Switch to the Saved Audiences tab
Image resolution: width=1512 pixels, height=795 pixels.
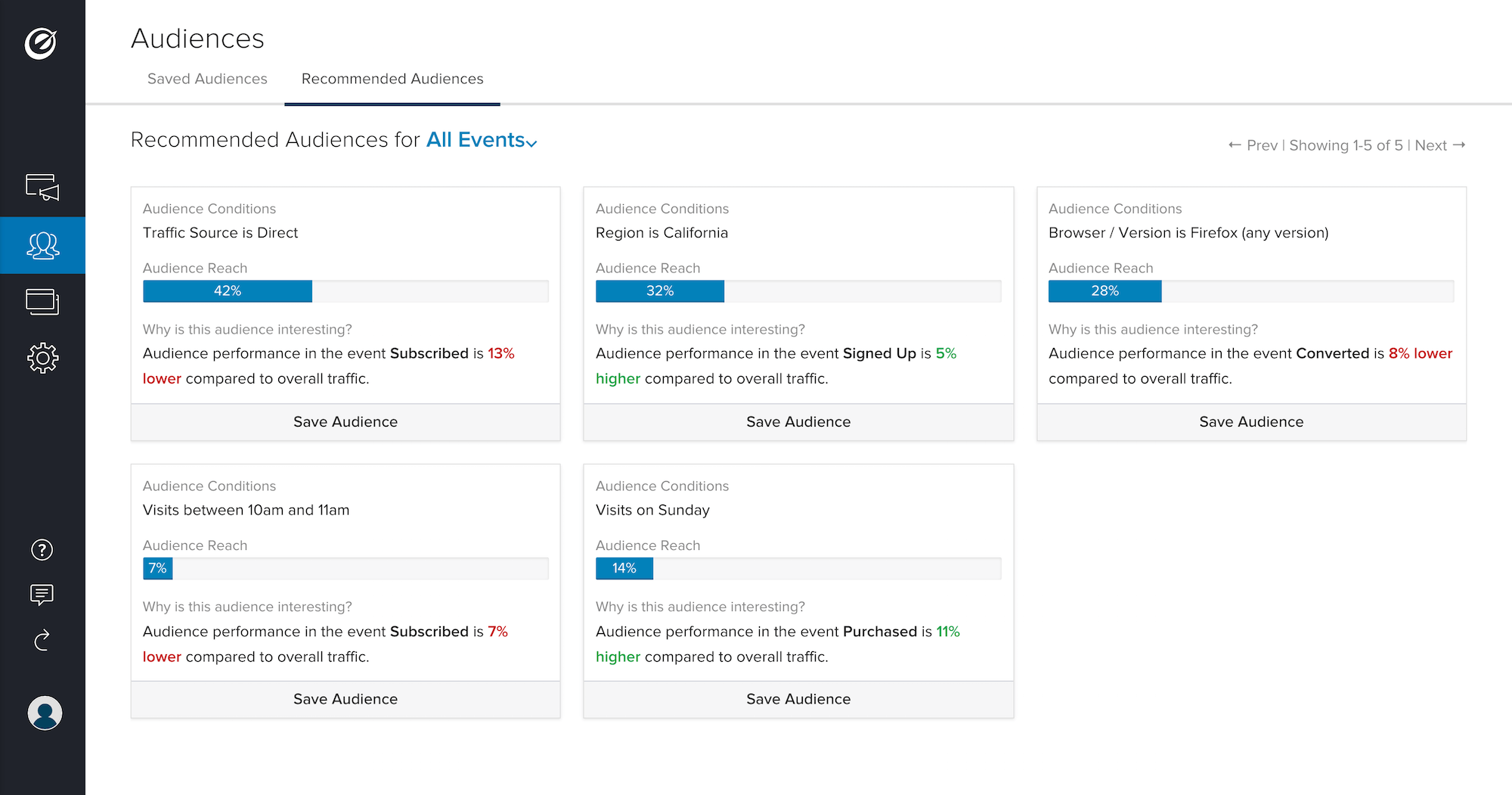coord(206,79)
